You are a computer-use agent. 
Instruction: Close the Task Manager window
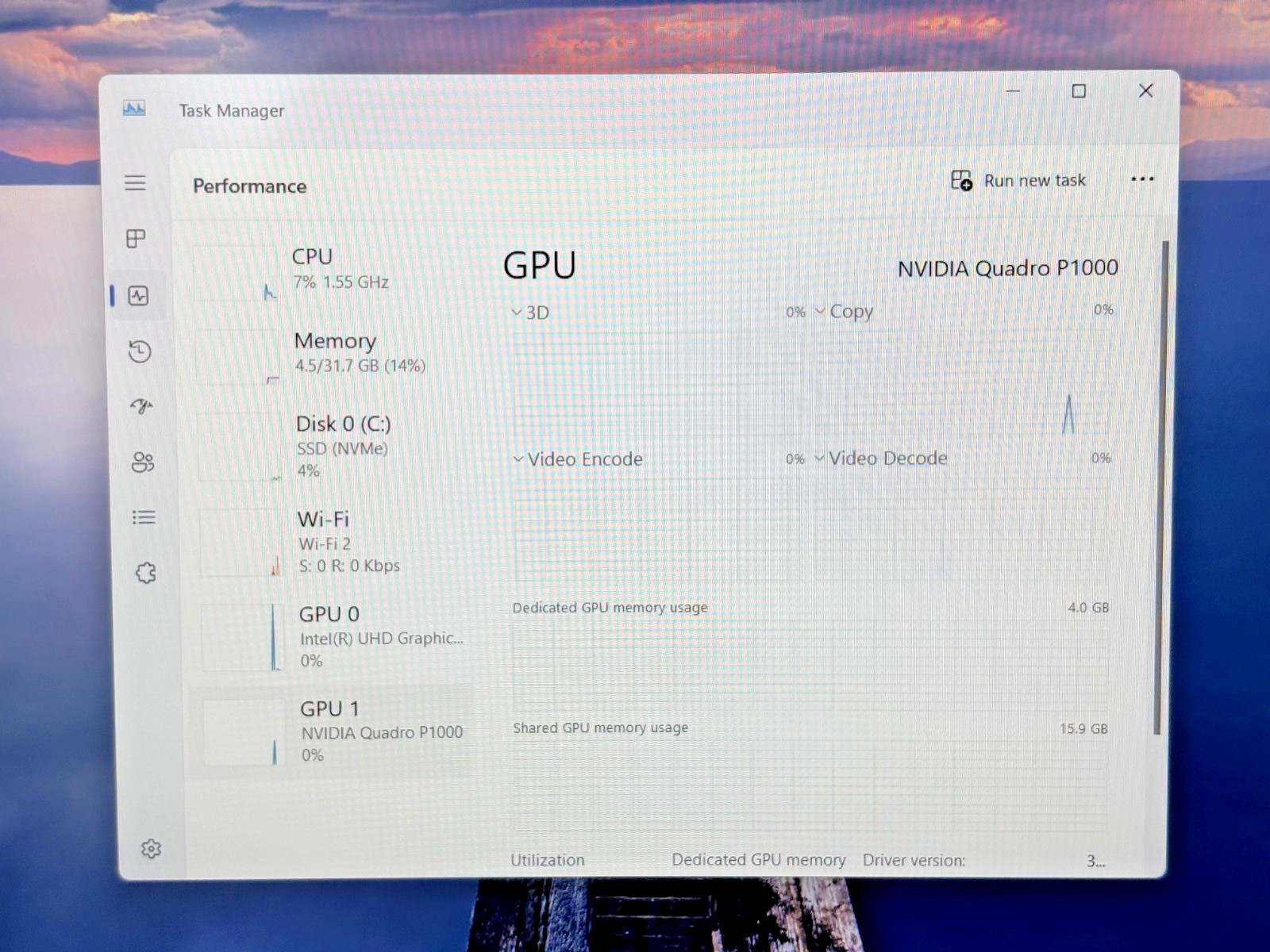pyautogui.click(x=1145, y=90)
